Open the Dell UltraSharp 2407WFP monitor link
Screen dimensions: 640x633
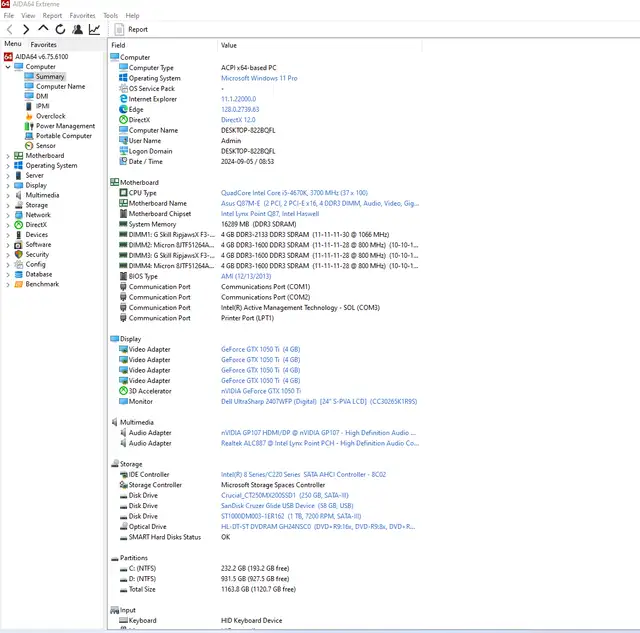coord(319,401)
